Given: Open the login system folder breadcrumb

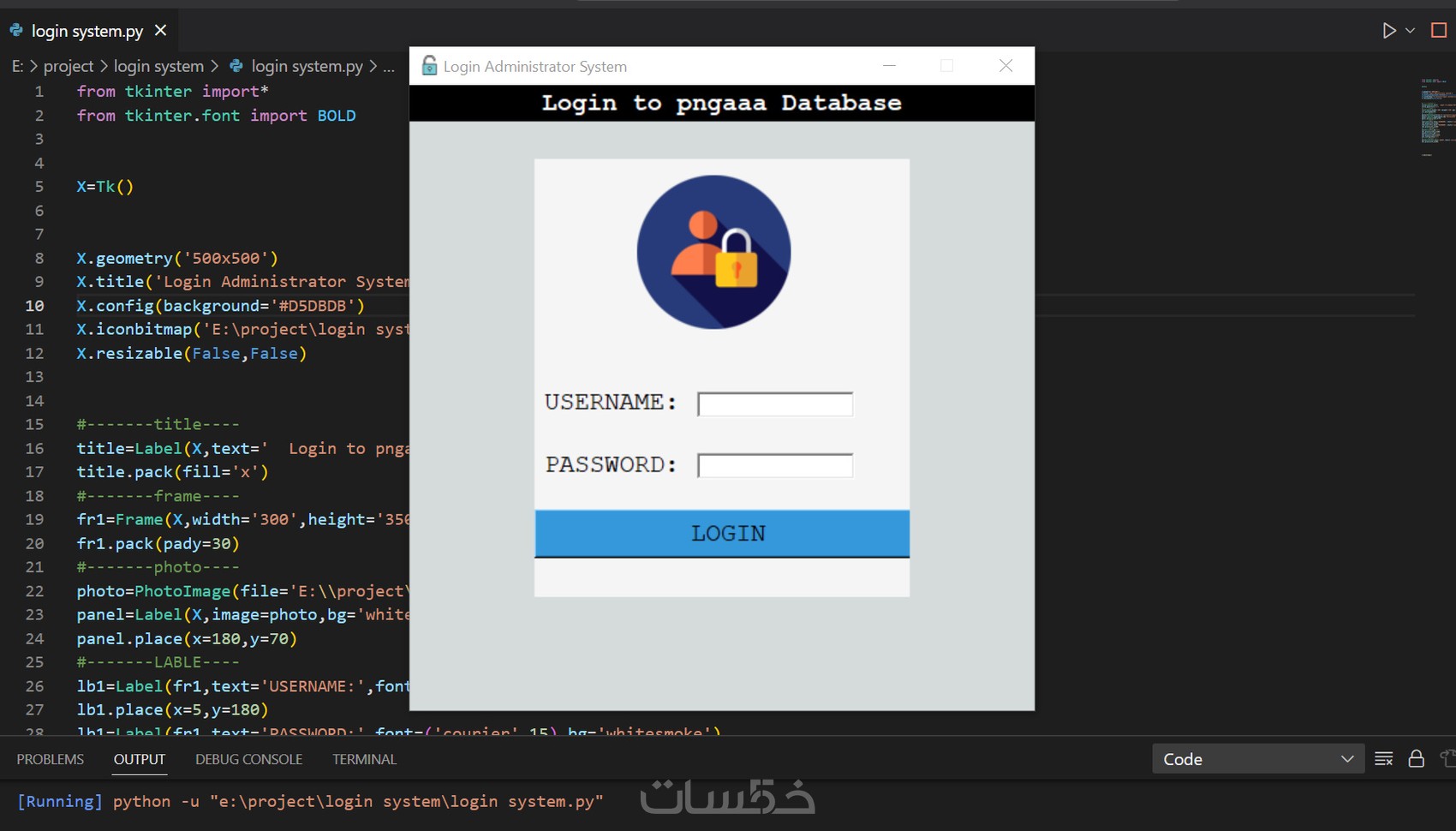Looking at the screenshot, I should click(158, 66).
